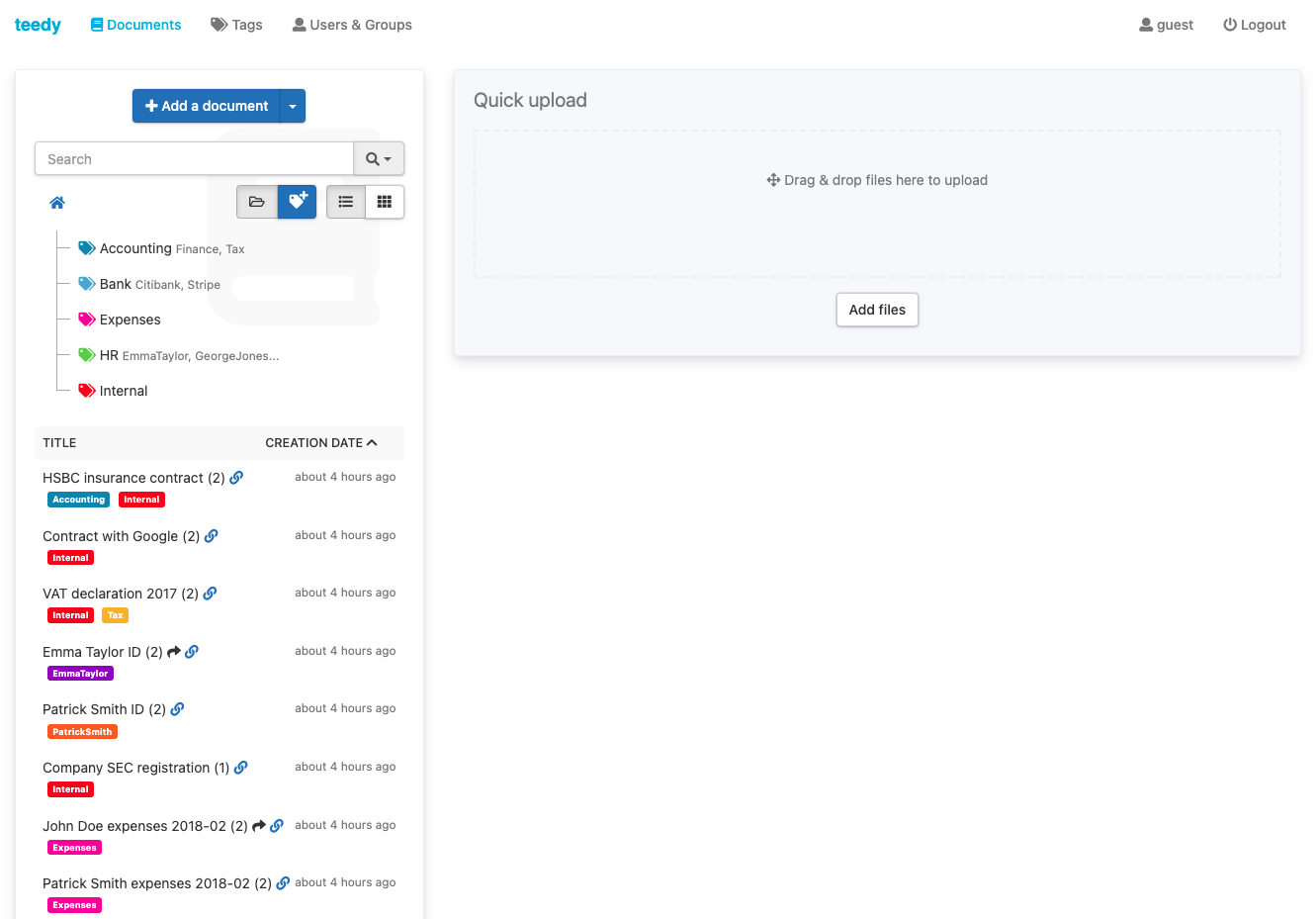The height and width of the screenshot is (919, 1316).
Task: Switch to grid display mode
Action: pos(385,202)
